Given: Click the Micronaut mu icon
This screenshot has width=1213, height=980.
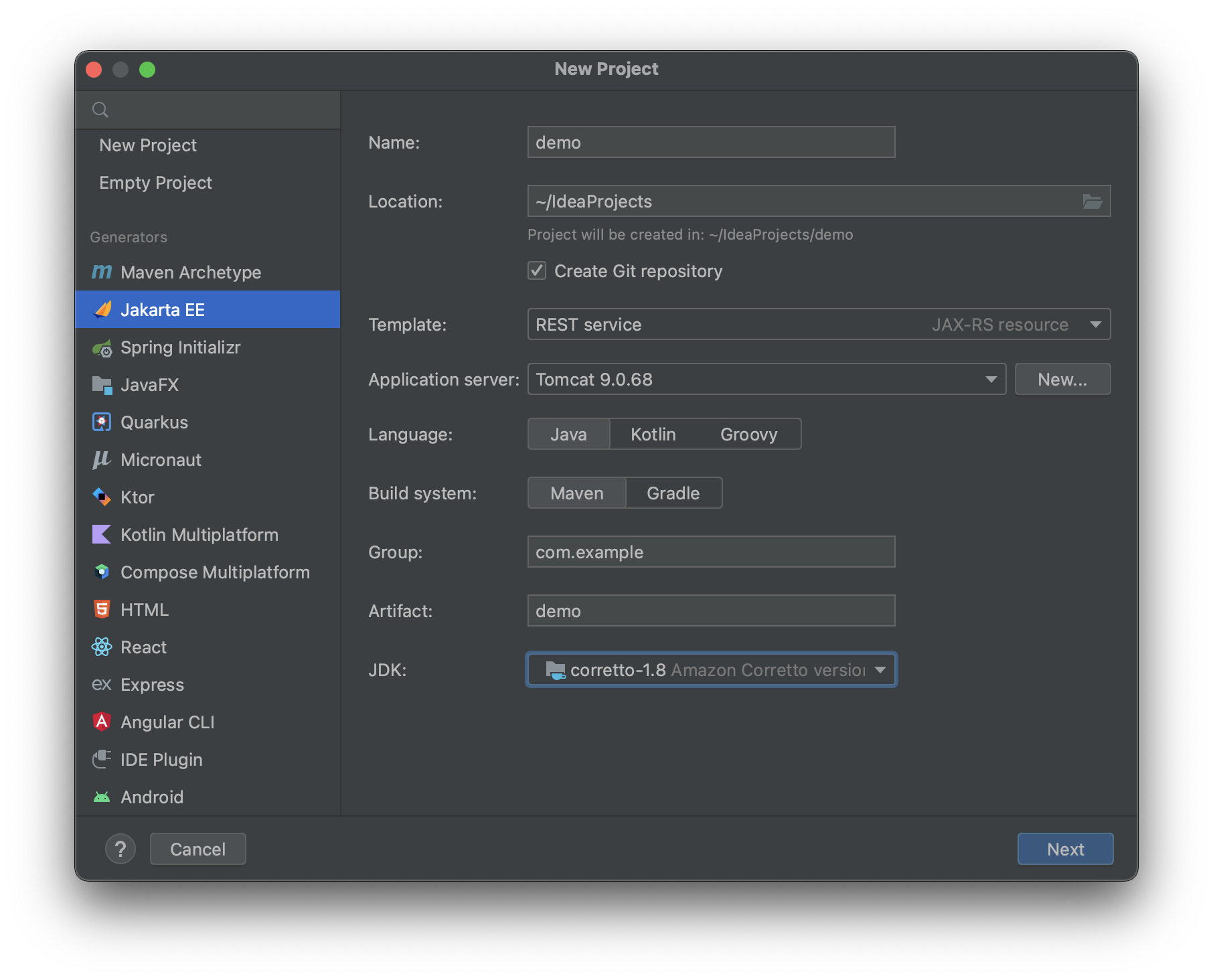Looking at the screenshot, I should pos(102,459).
